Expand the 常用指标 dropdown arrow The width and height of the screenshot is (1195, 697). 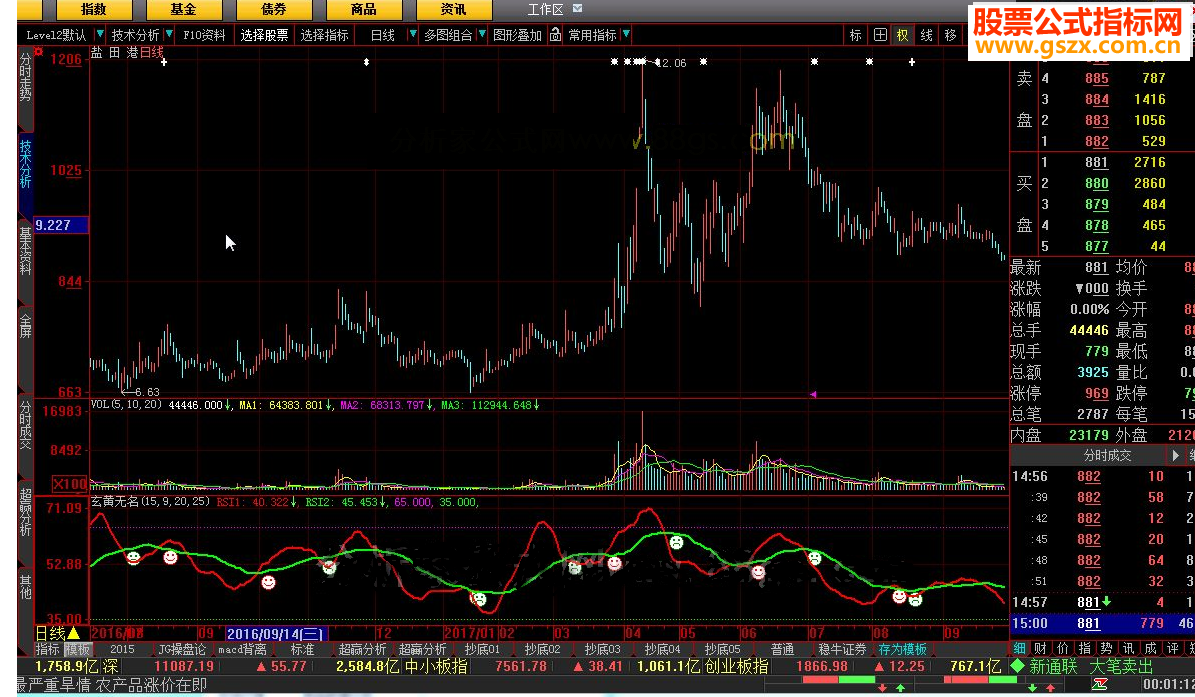(625, 35)
